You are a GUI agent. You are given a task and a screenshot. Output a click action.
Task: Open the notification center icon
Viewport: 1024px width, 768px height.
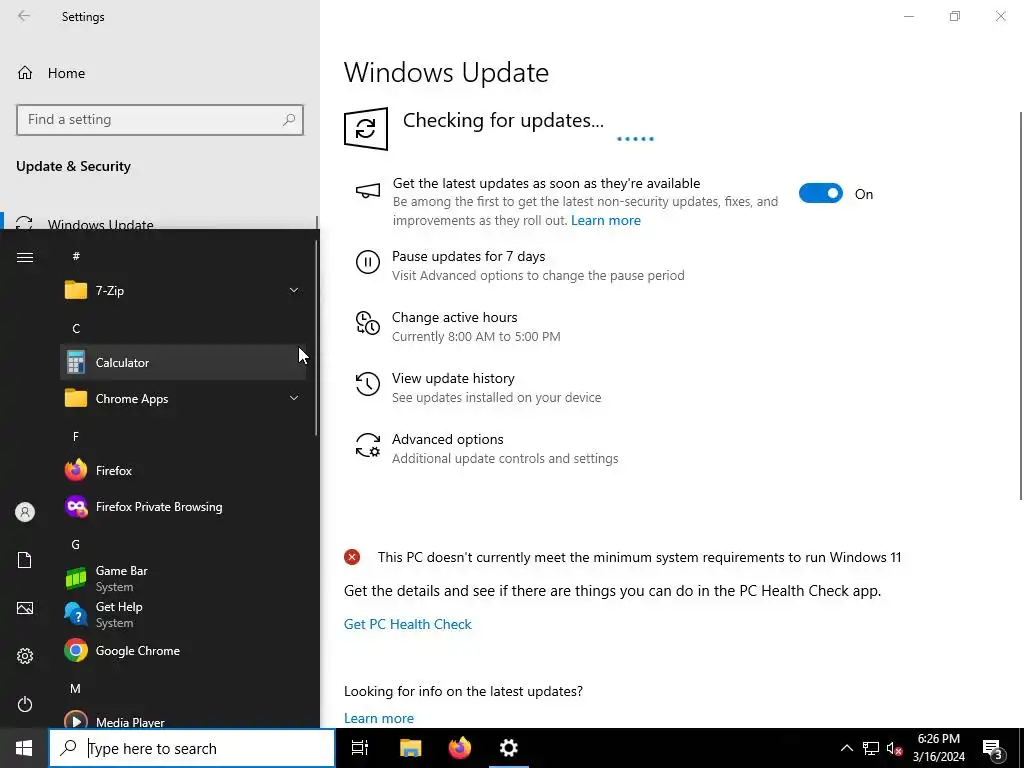(x=993, y=748)
